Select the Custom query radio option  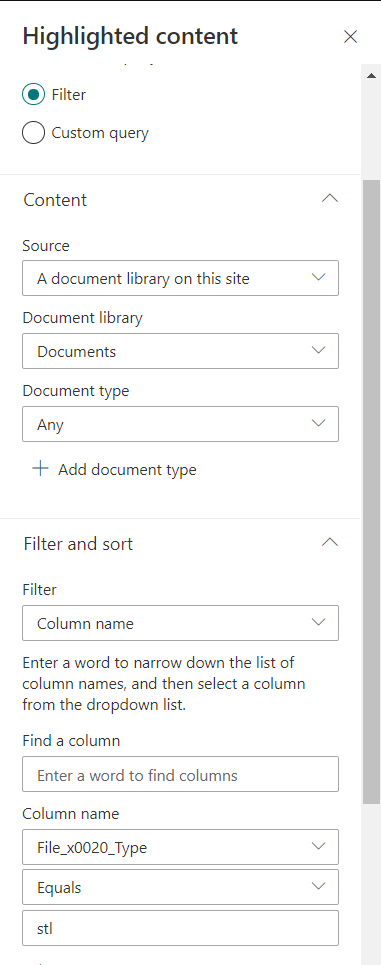pos(33,133)
